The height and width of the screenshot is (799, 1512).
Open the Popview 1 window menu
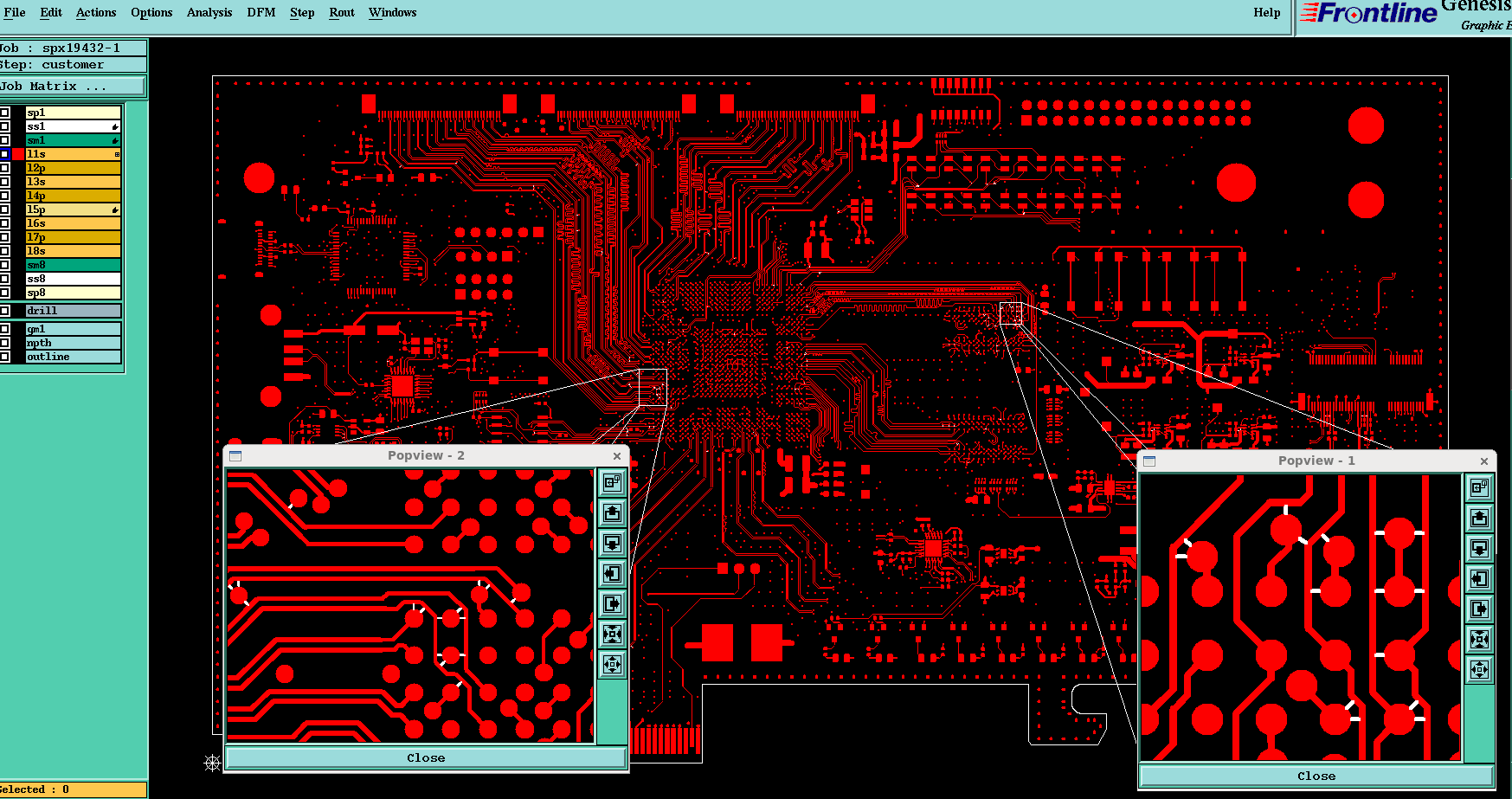1149,461
